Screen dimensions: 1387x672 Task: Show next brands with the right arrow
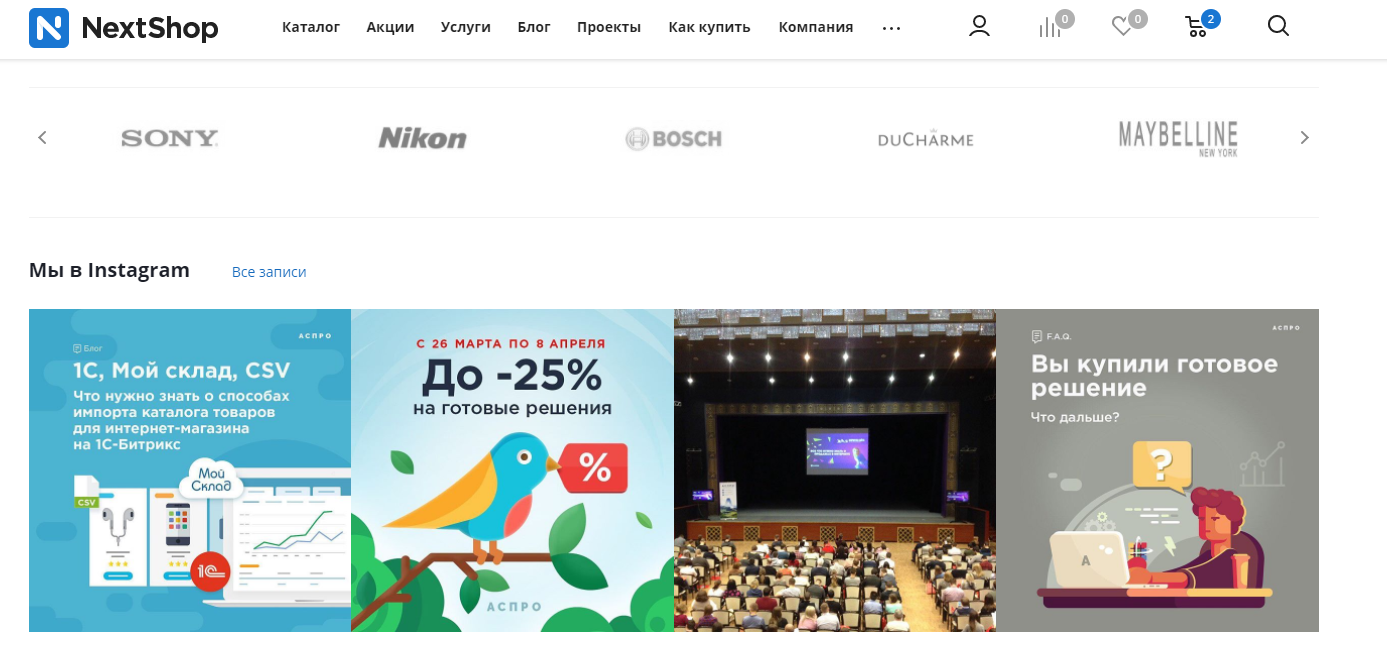click(1304, 137)
